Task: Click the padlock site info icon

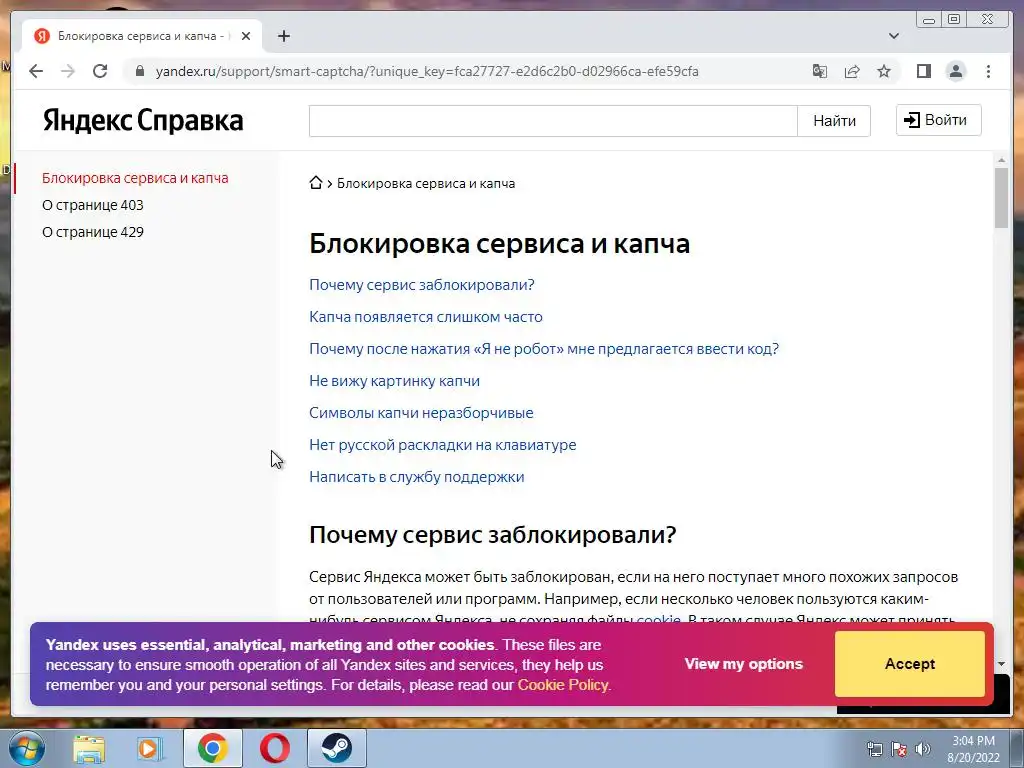Action: click(x=140, y=71)
